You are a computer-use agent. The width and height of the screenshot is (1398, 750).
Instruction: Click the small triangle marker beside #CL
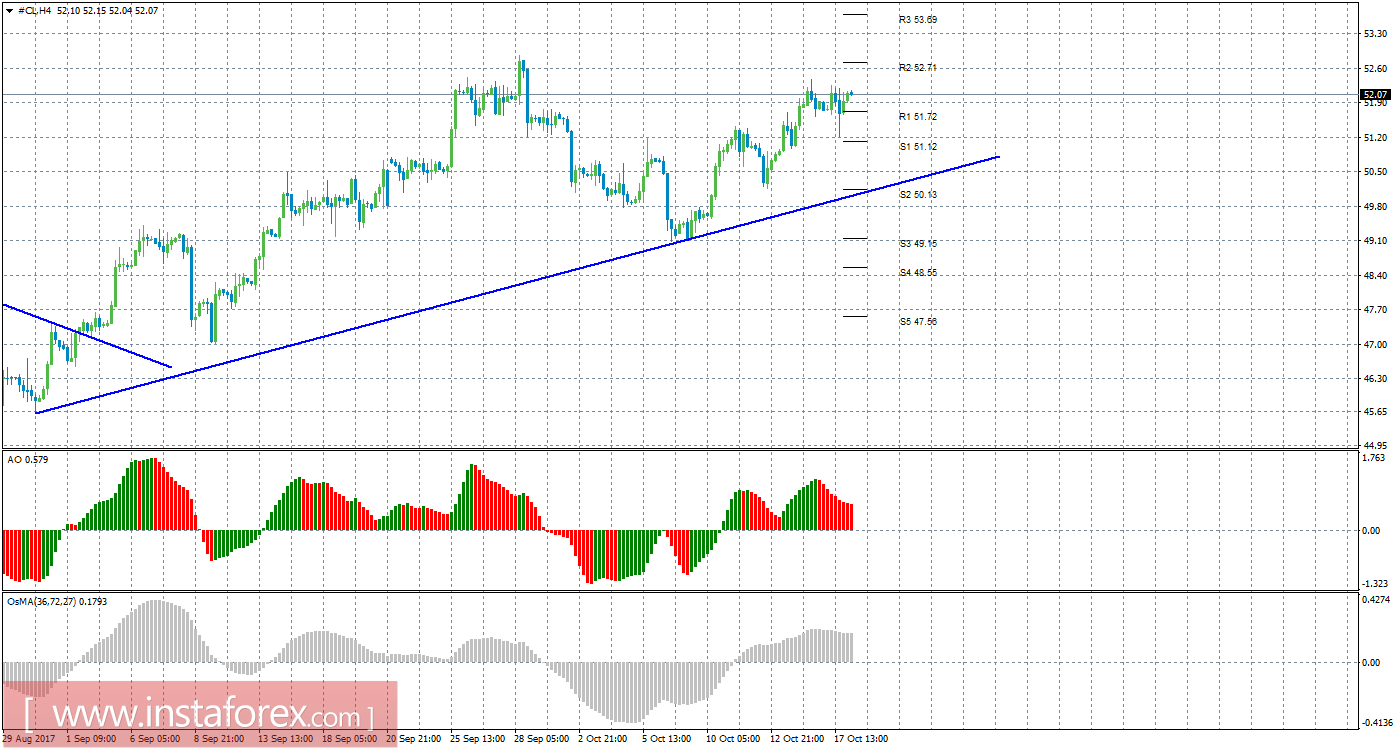click(9, 10)
